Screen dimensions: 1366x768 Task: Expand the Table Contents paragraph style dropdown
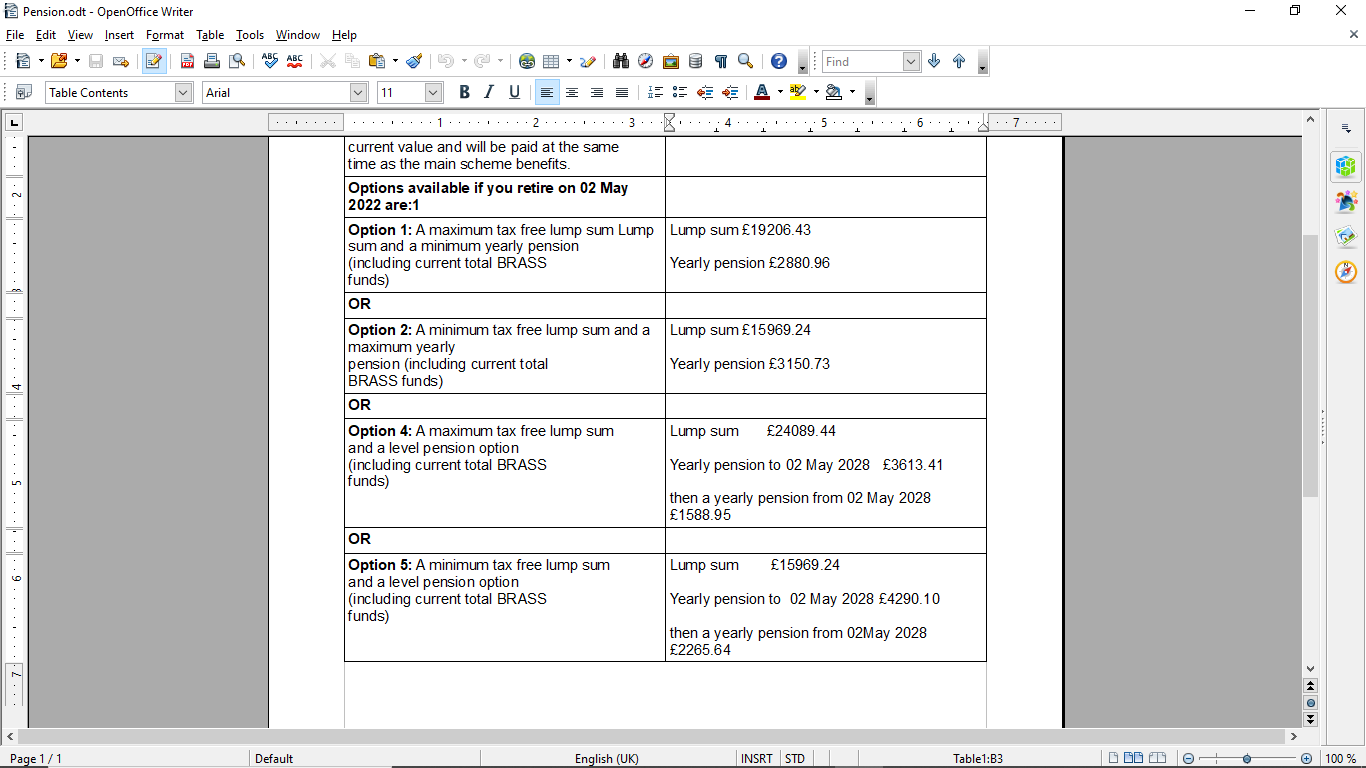coord(183,92)
